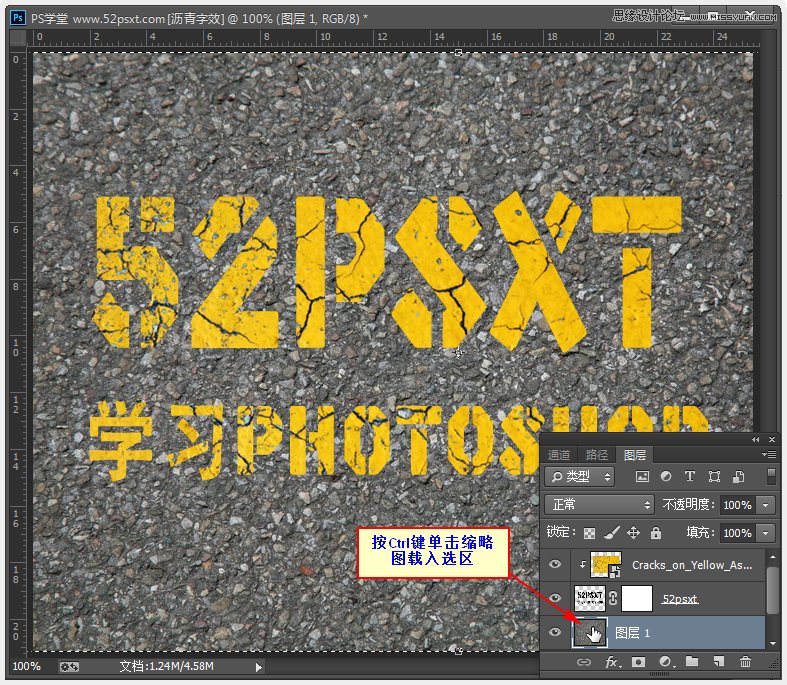The height and width of the screenshot is (685, 787).
Task: Switch to the 路径 (Paths) tab
Action: point(597,455)
